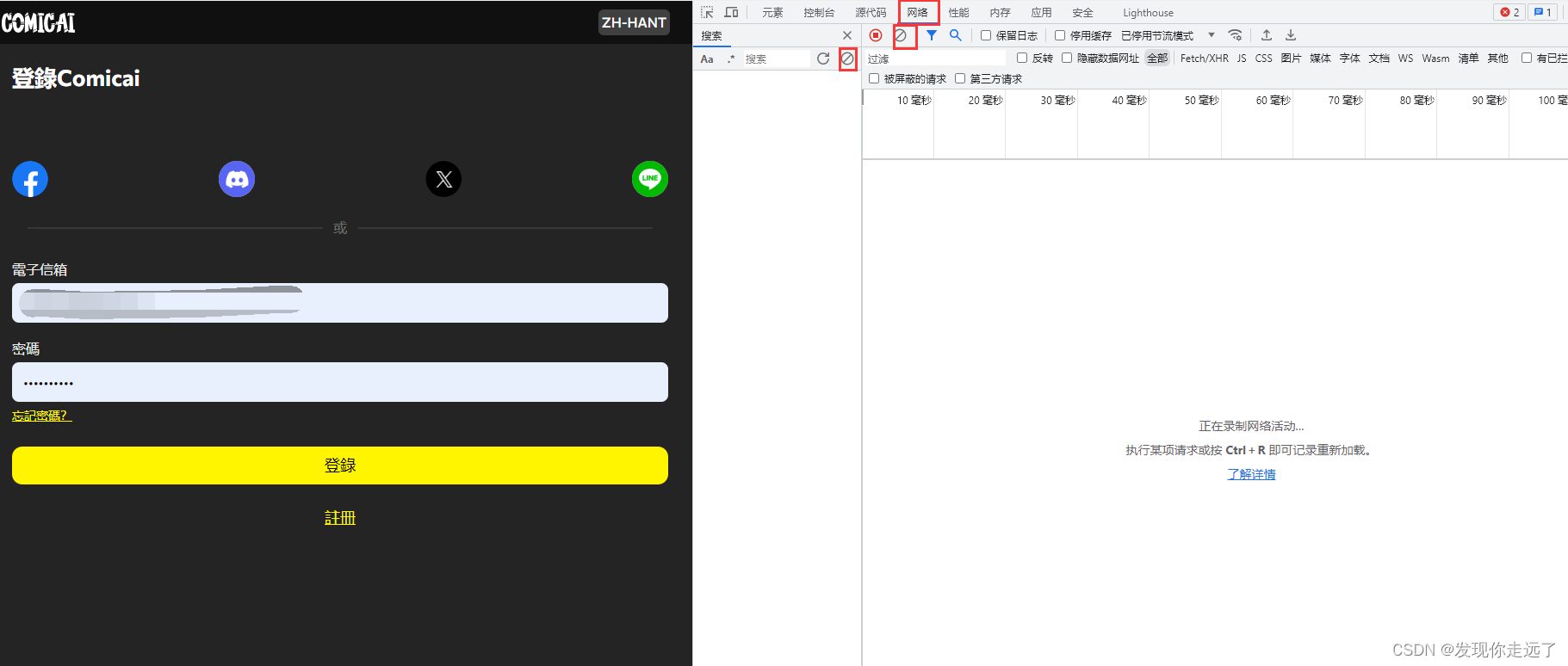Viewport: 1568px width, 666px height.
Task: Filter requests by CSS type
Action: pos(1263,59)
